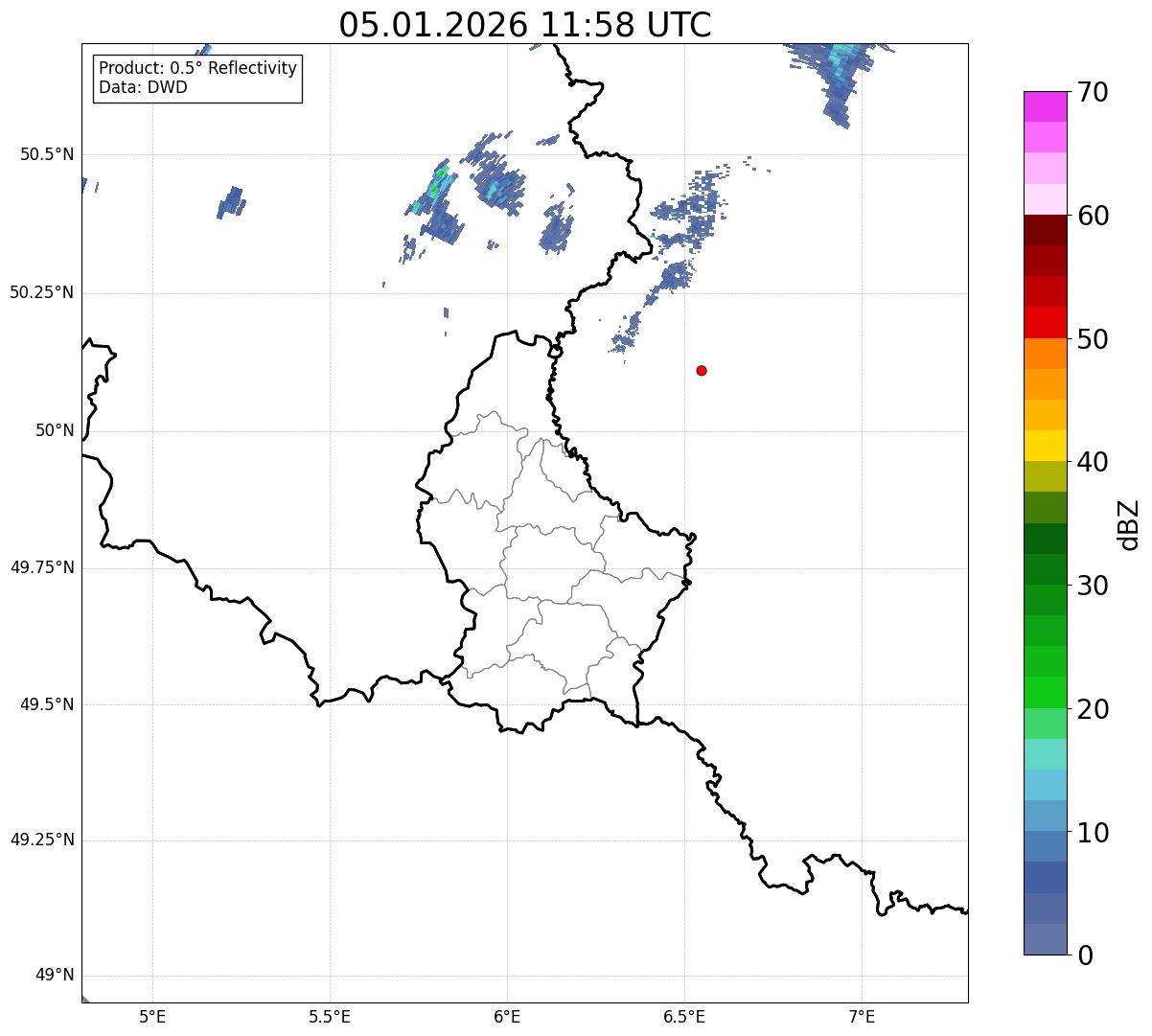Click the title "05.01.2026 11:58 UTC"

[525, 25]
